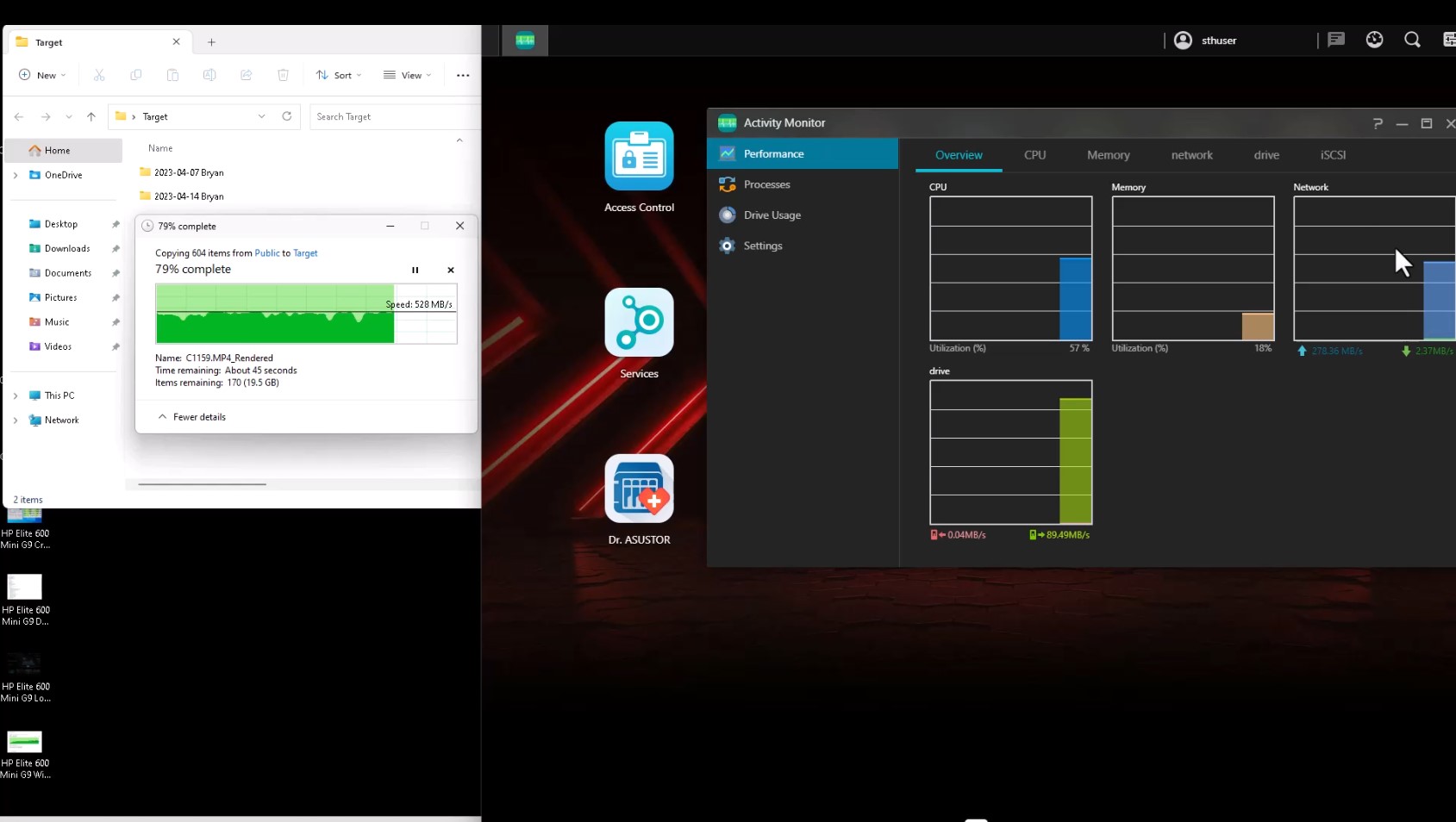This screenshot has height=822, width=1456.
Task: Switch to the CPU tab
Action: (x=1034, y=155)
